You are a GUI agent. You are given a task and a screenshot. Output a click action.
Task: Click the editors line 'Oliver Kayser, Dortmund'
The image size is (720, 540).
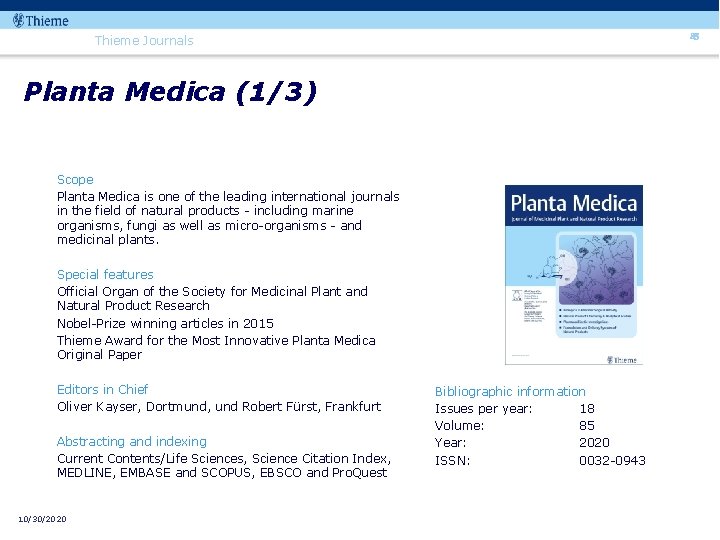click(x=219, y=407)
